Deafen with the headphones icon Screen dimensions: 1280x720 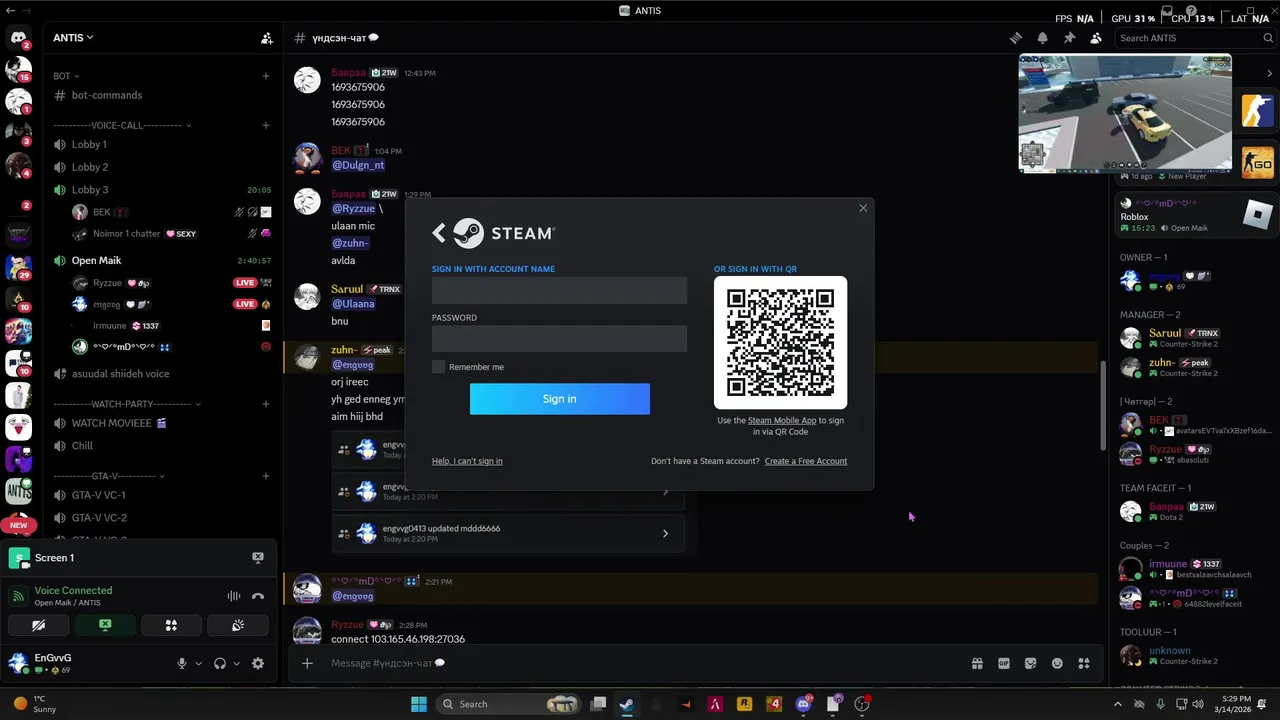220,663
